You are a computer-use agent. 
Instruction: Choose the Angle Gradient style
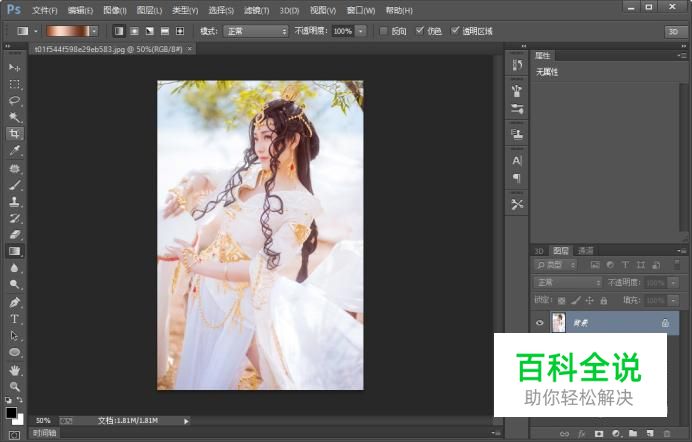coord(150,31)
